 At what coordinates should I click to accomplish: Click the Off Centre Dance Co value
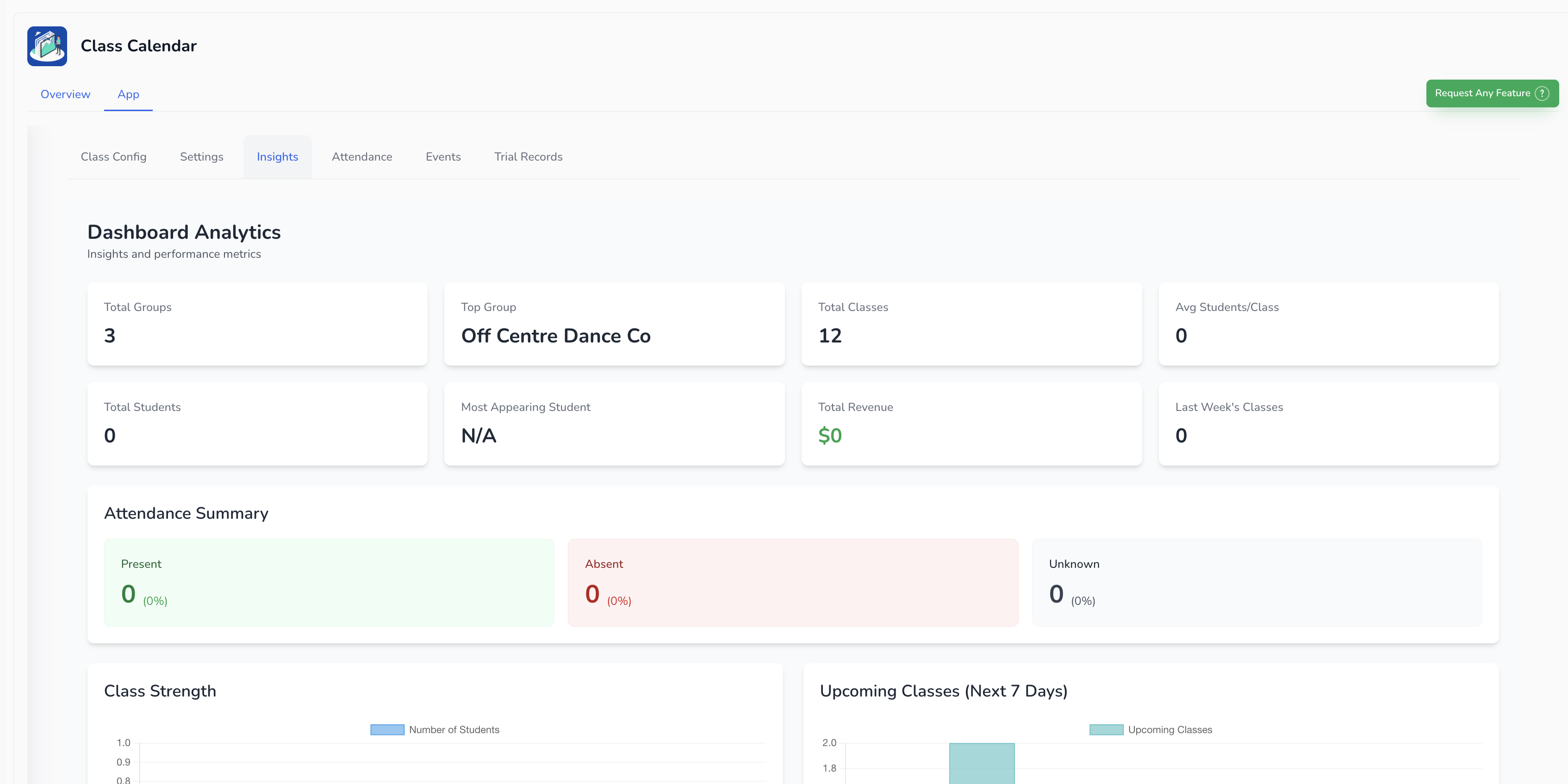(556, 336)
